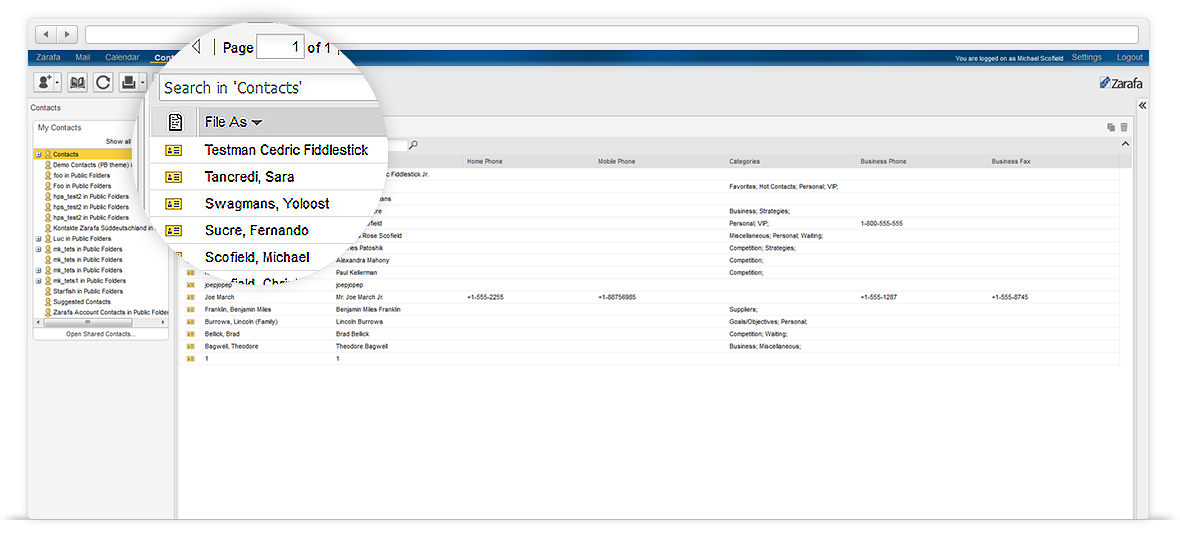Click the document icon column header
1180x535 pixels.
click(x=175, y=122)
